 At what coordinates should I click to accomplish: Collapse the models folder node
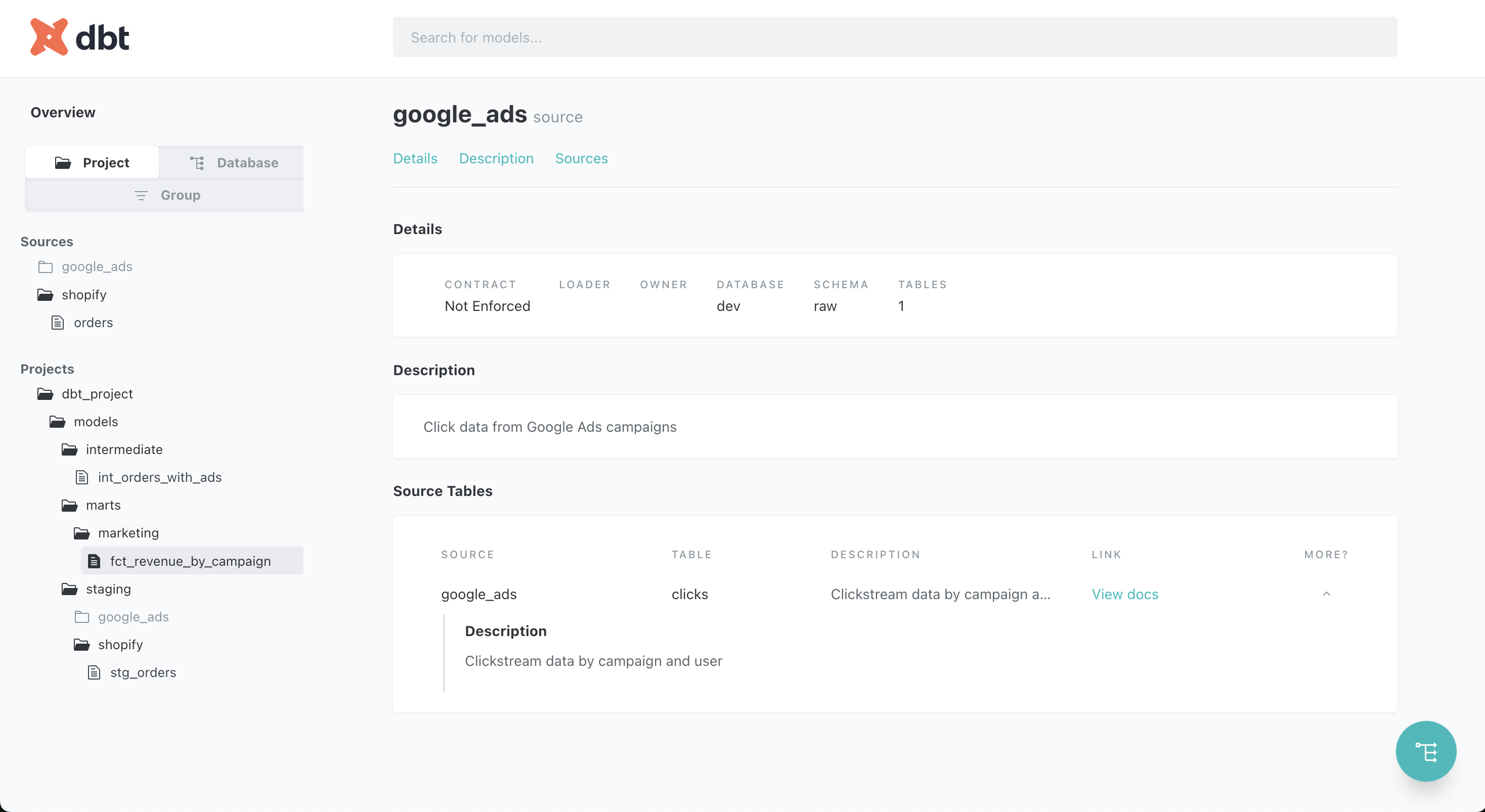[96, 422]
